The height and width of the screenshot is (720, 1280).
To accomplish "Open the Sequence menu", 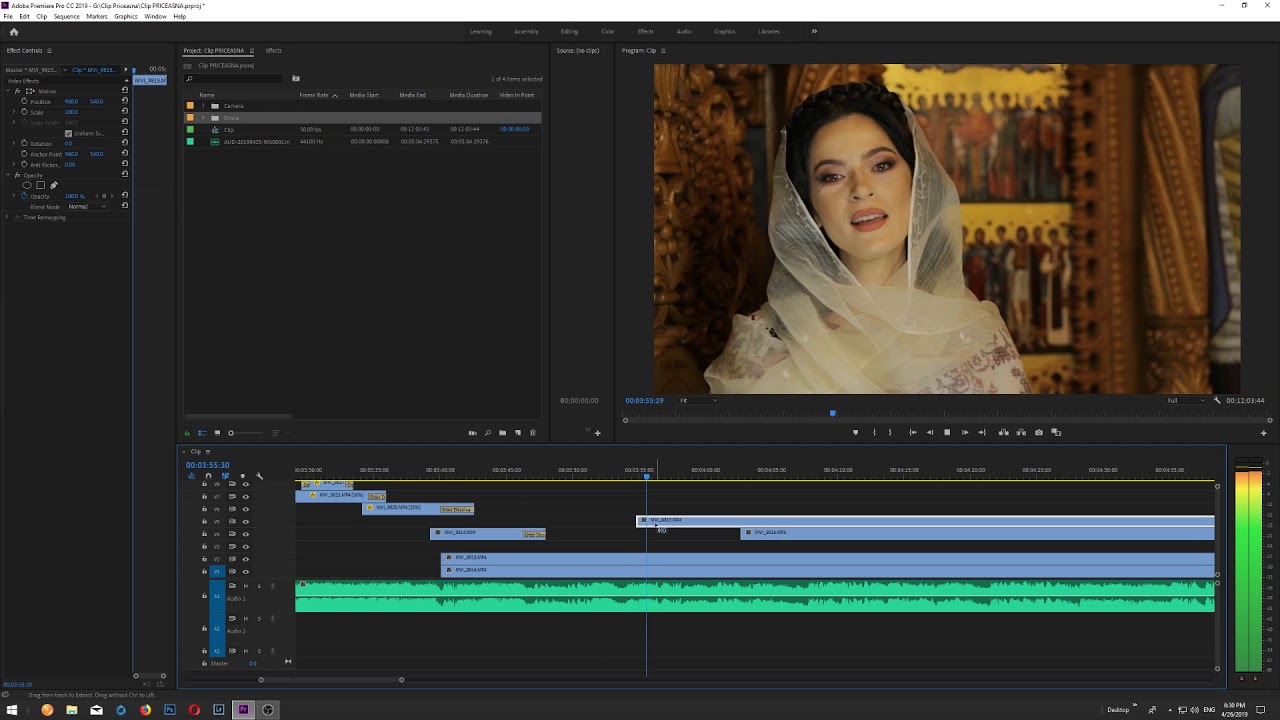I will [66, 16].
